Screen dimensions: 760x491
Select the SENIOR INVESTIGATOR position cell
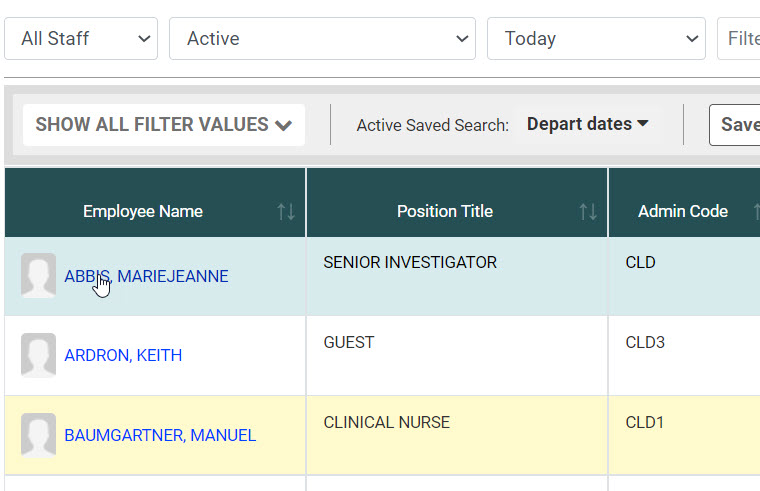click(410, 263)
